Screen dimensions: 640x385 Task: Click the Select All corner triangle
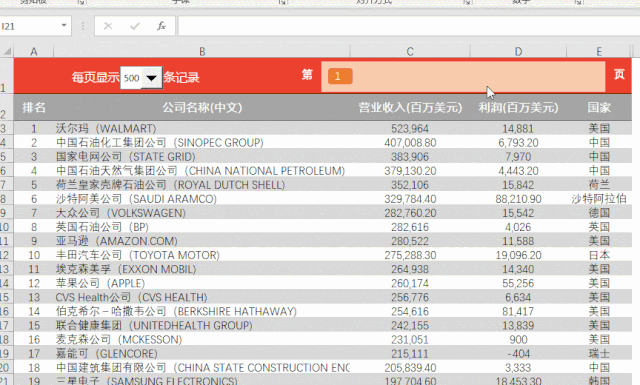[x=7, y=51]
